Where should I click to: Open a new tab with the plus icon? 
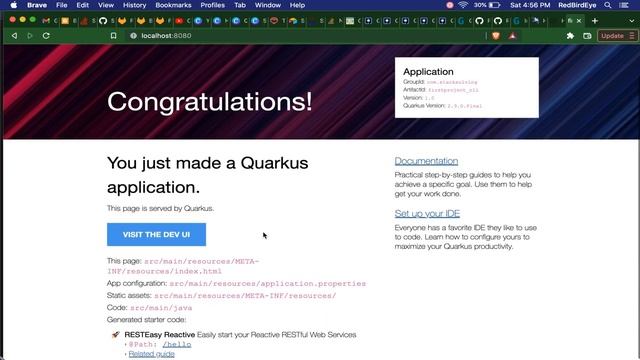(x=595, y=21)
